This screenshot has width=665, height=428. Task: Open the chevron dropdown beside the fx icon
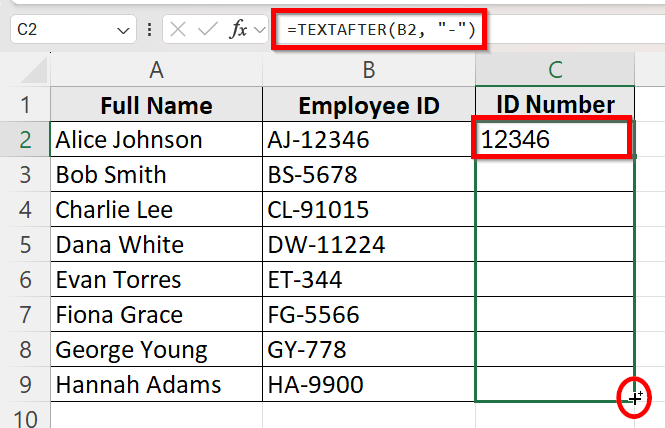pyautogui.click(x=261, y=31)
